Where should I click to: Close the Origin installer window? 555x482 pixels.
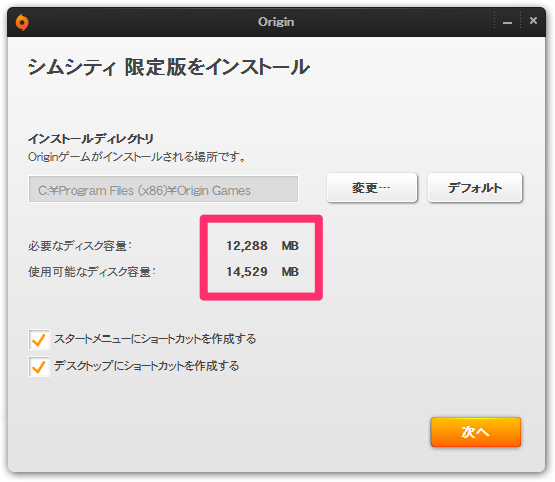pyautogui.click(x=533, y=21)
